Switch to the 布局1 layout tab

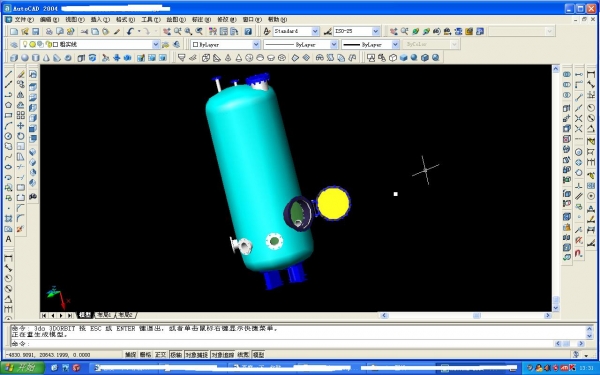pyautogui.click(x=104, y=315)
